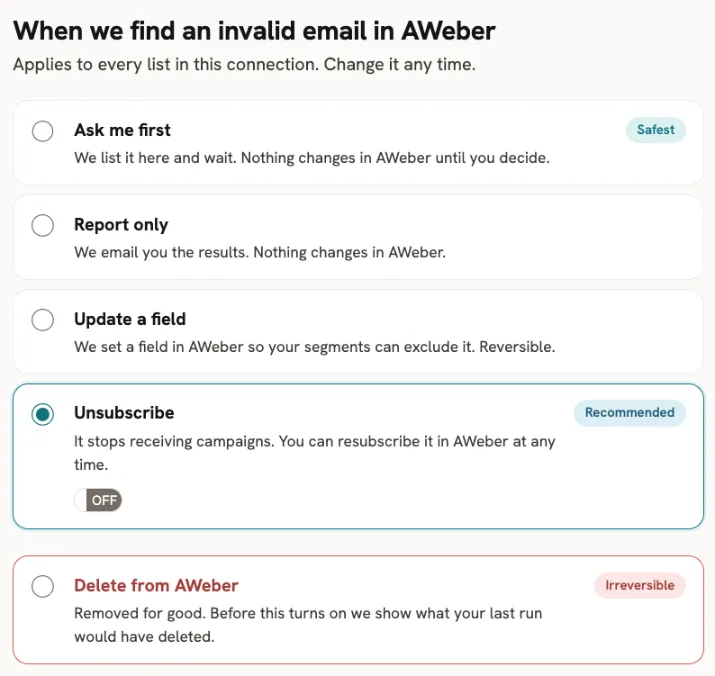This screenshot has height=676, width=715.
Task: Click the "Ask me first" option title
Action: point(122,130)
